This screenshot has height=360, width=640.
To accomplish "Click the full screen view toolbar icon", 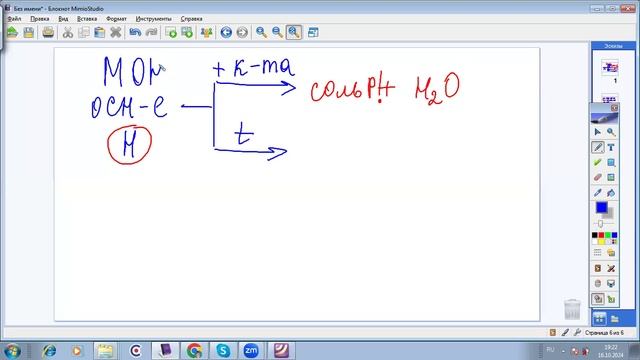I will [x=313, y=32].
